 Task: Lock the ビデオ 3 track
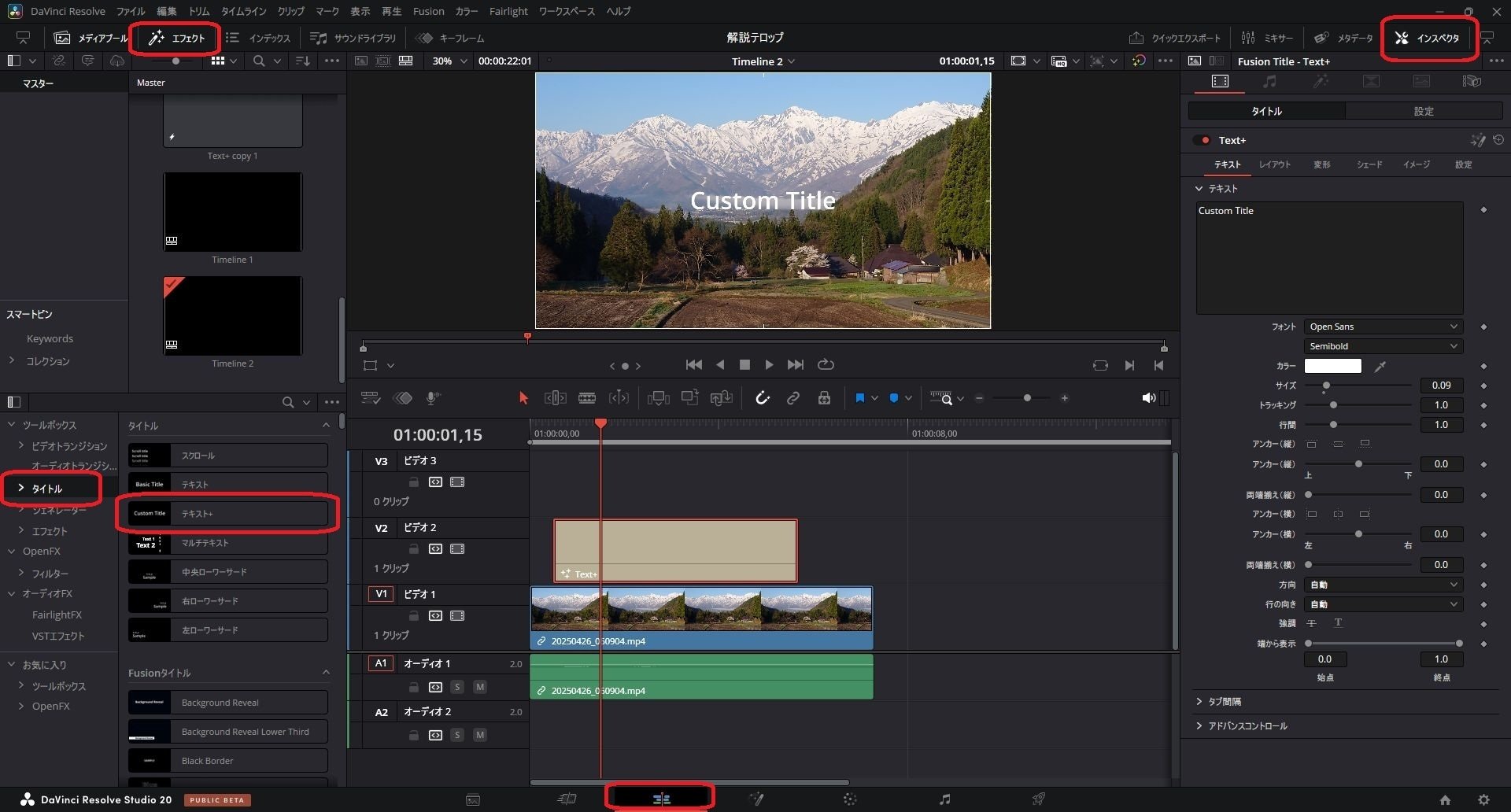[x=413, y=482]
